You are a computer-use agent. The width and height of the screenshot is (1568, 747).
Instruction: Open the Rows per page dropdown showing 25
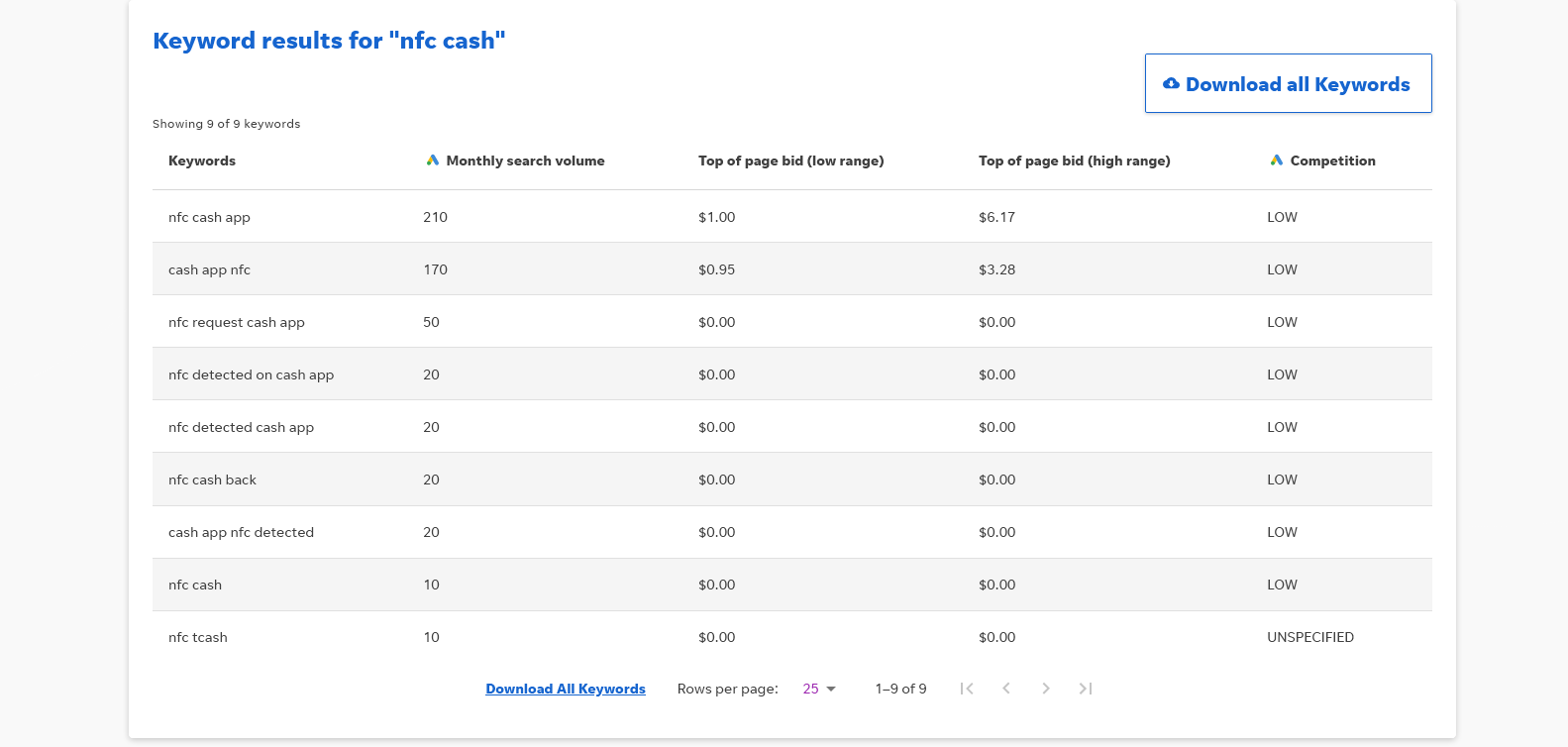click(819, 689)
